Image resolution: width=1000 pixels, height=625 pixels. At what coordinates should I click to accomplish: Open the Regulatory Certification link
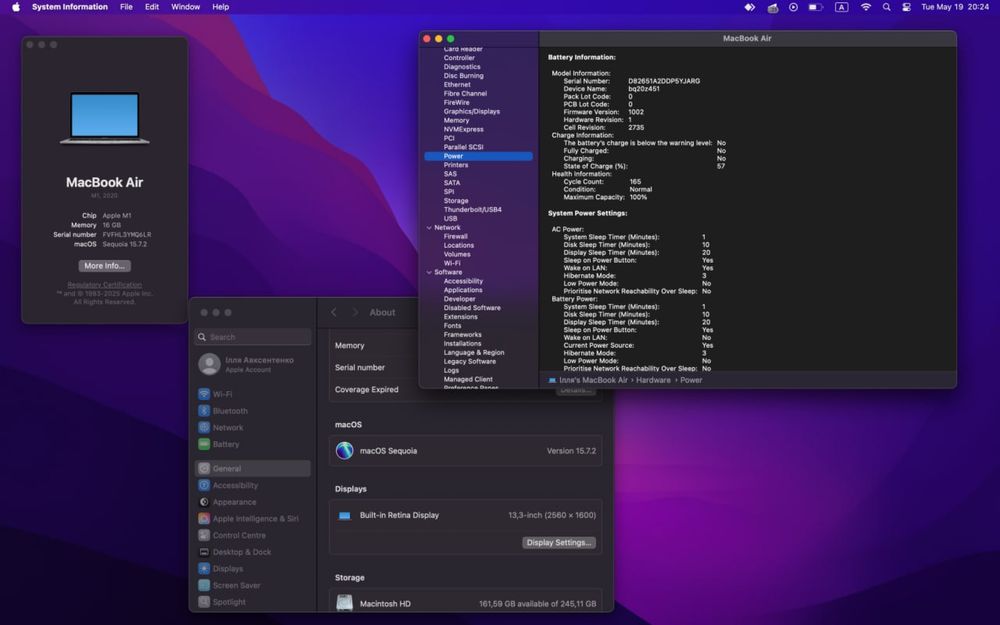point(105,285)
